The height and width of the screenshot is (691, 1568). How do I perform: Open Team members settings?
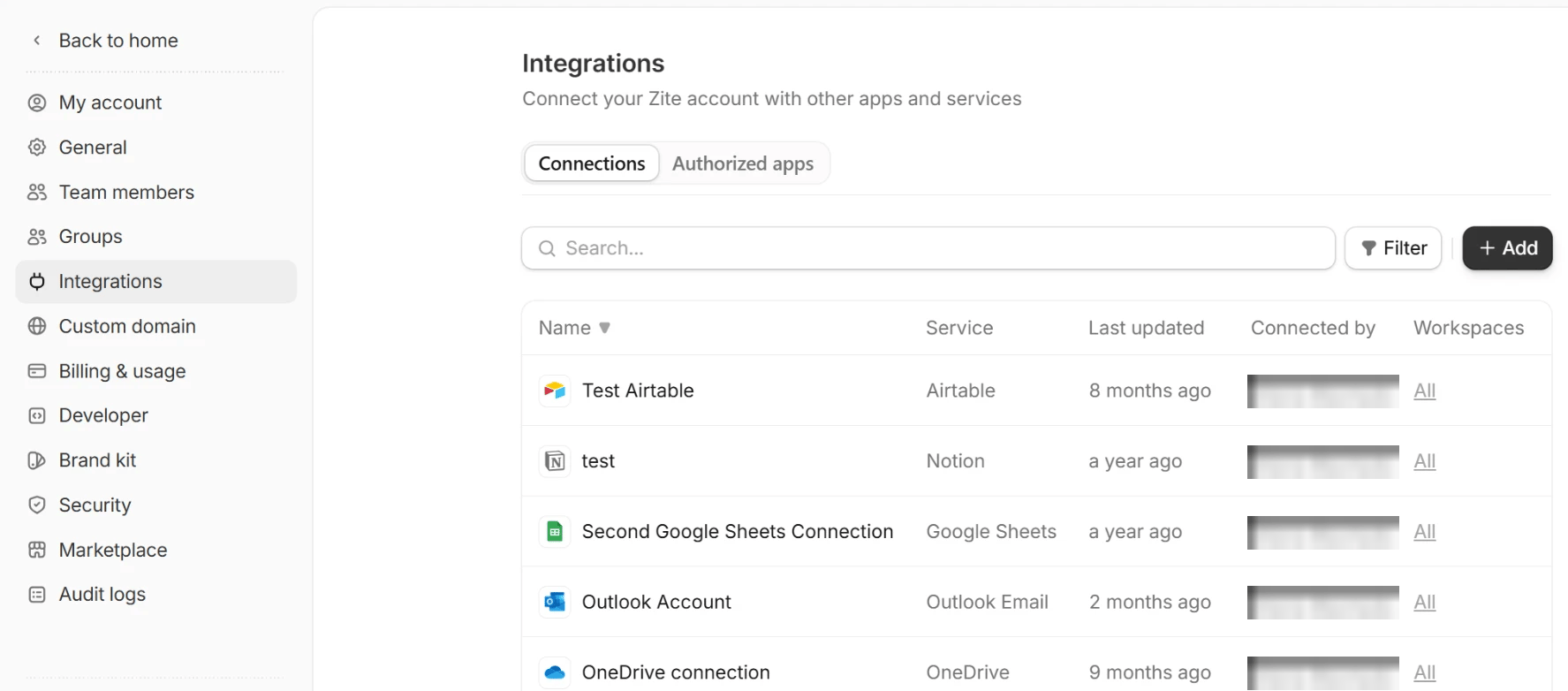pyautogui.click(x=156, y=192)
